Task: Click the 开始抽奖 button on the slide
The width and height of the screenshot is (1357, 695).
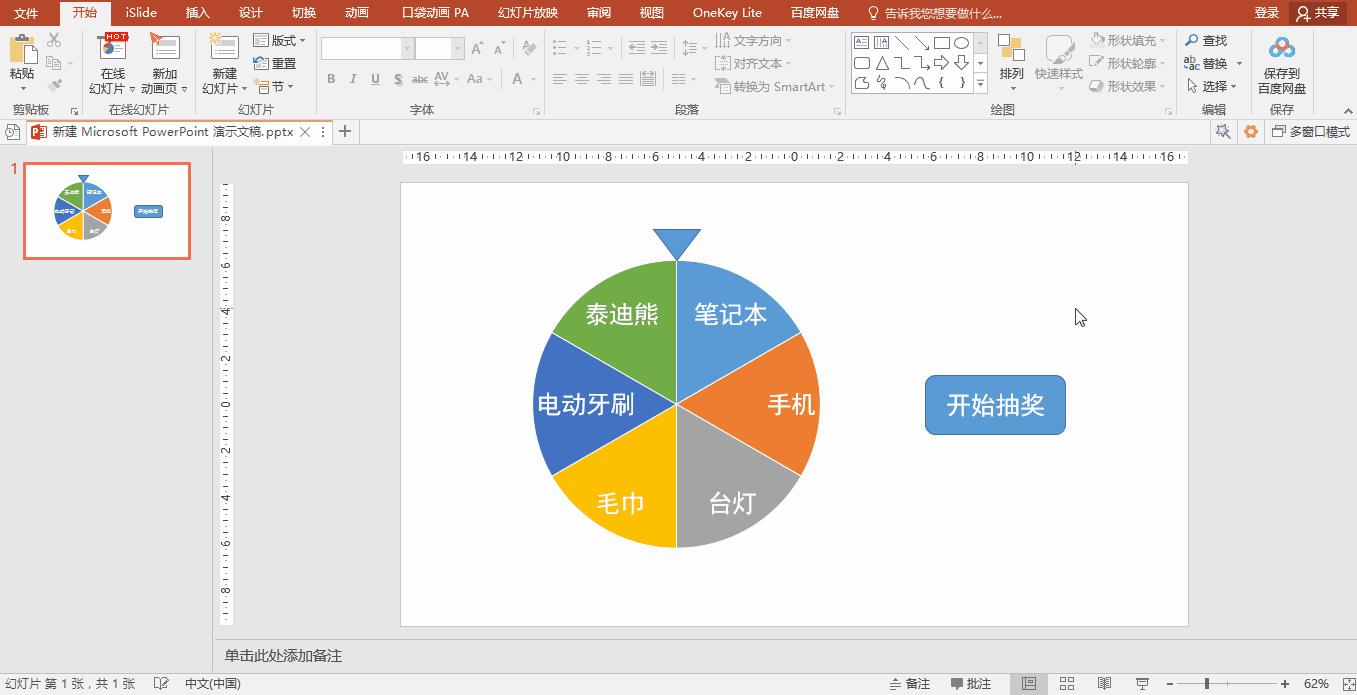Action: [995, 405]
